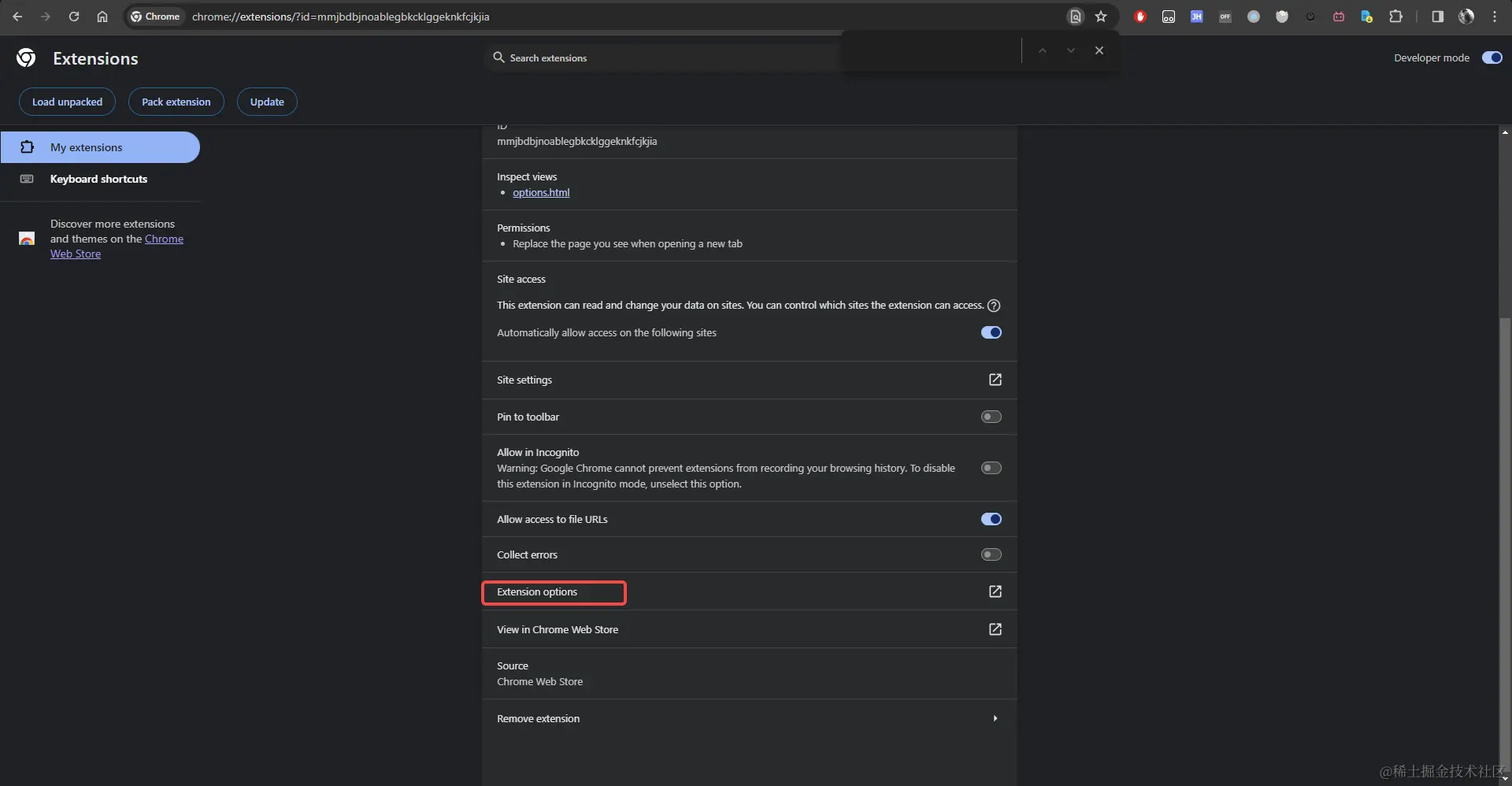Bookmark this page with the star icon

[x=1101, y=17]
